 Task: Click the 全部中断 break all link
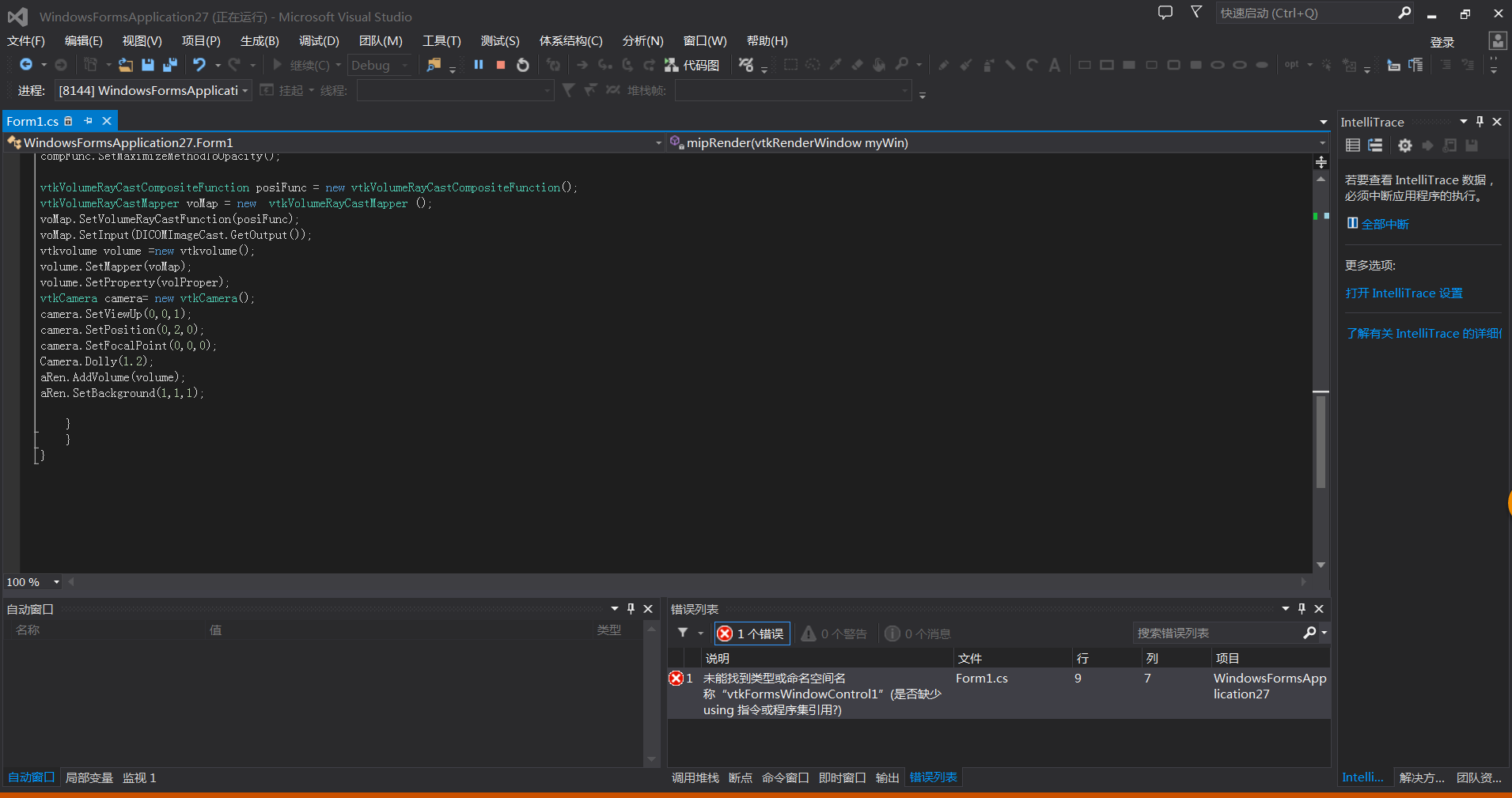1385,224
